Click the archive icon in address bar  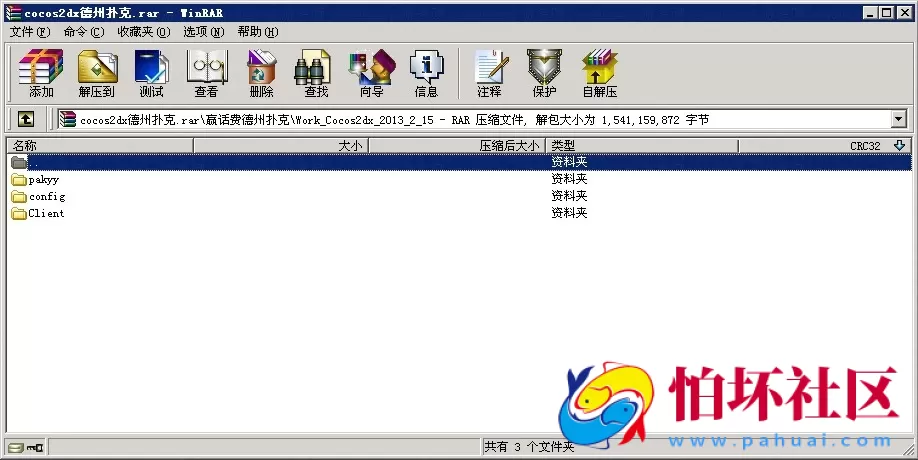pos(67,119)
